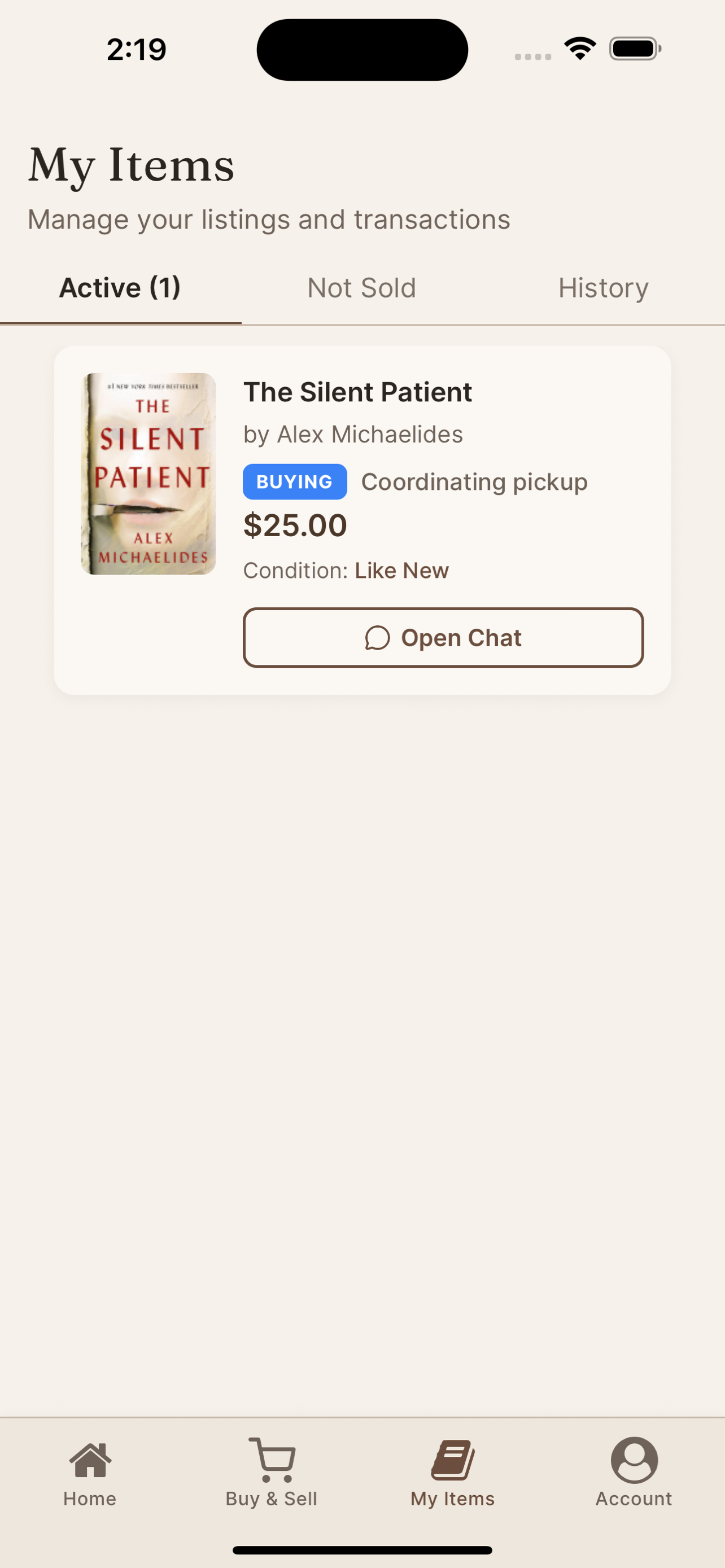Select the My Items book icon

point(453,1460)
